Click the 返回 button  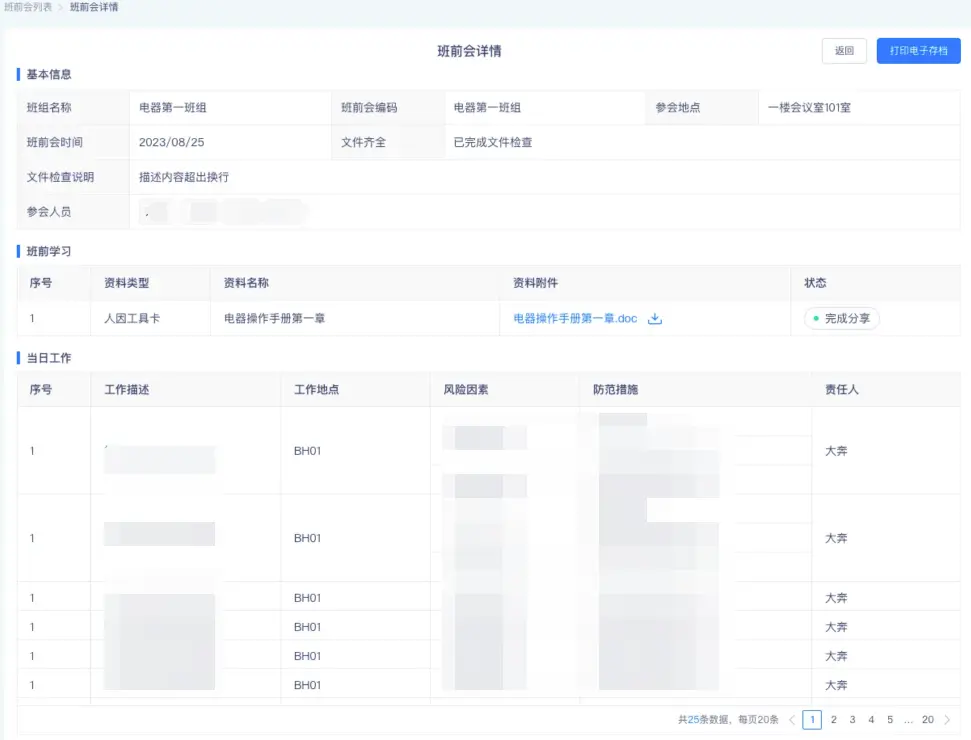844,51
